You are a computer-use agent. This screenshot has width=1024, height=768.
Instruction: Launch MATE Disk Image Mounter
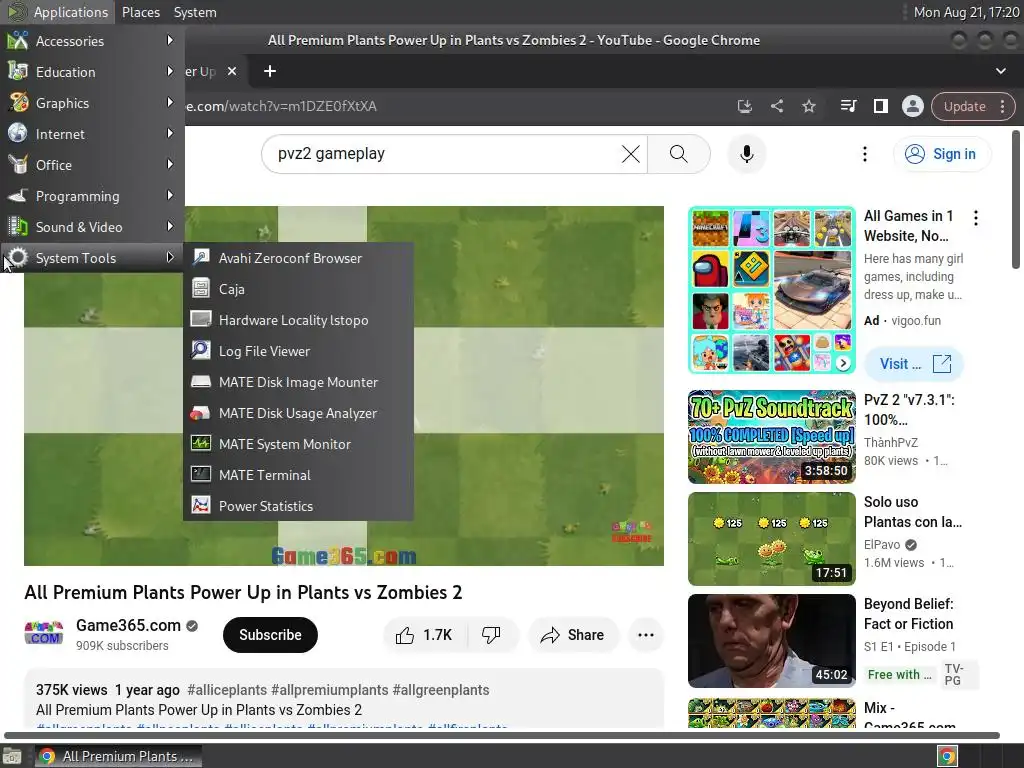point(298,382)
